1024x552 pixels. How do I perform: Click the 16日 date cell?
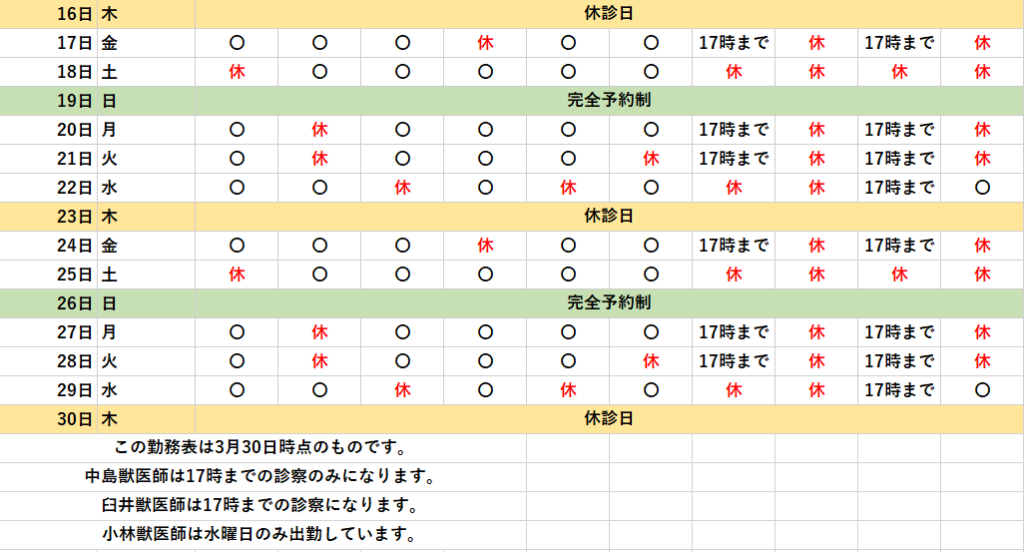[77, 14]
